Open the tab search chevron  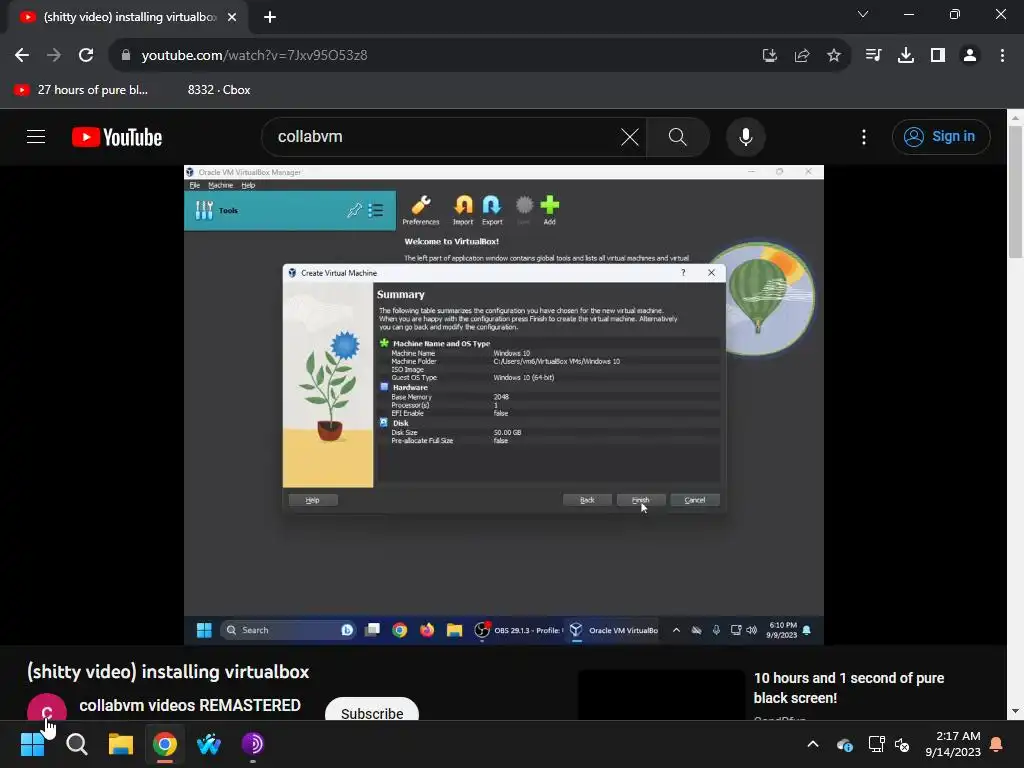[x=863, y=14]
